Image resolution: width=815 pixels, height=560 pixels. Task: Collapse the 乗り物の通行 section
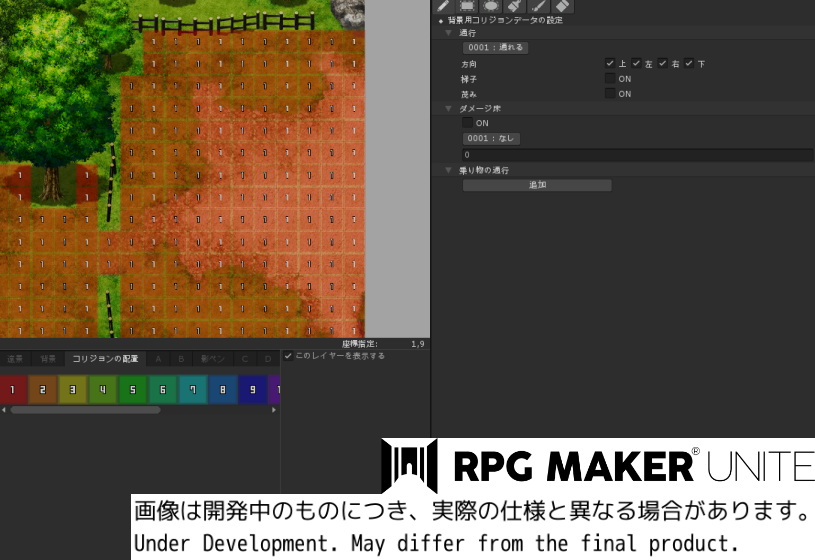[449, 170]
